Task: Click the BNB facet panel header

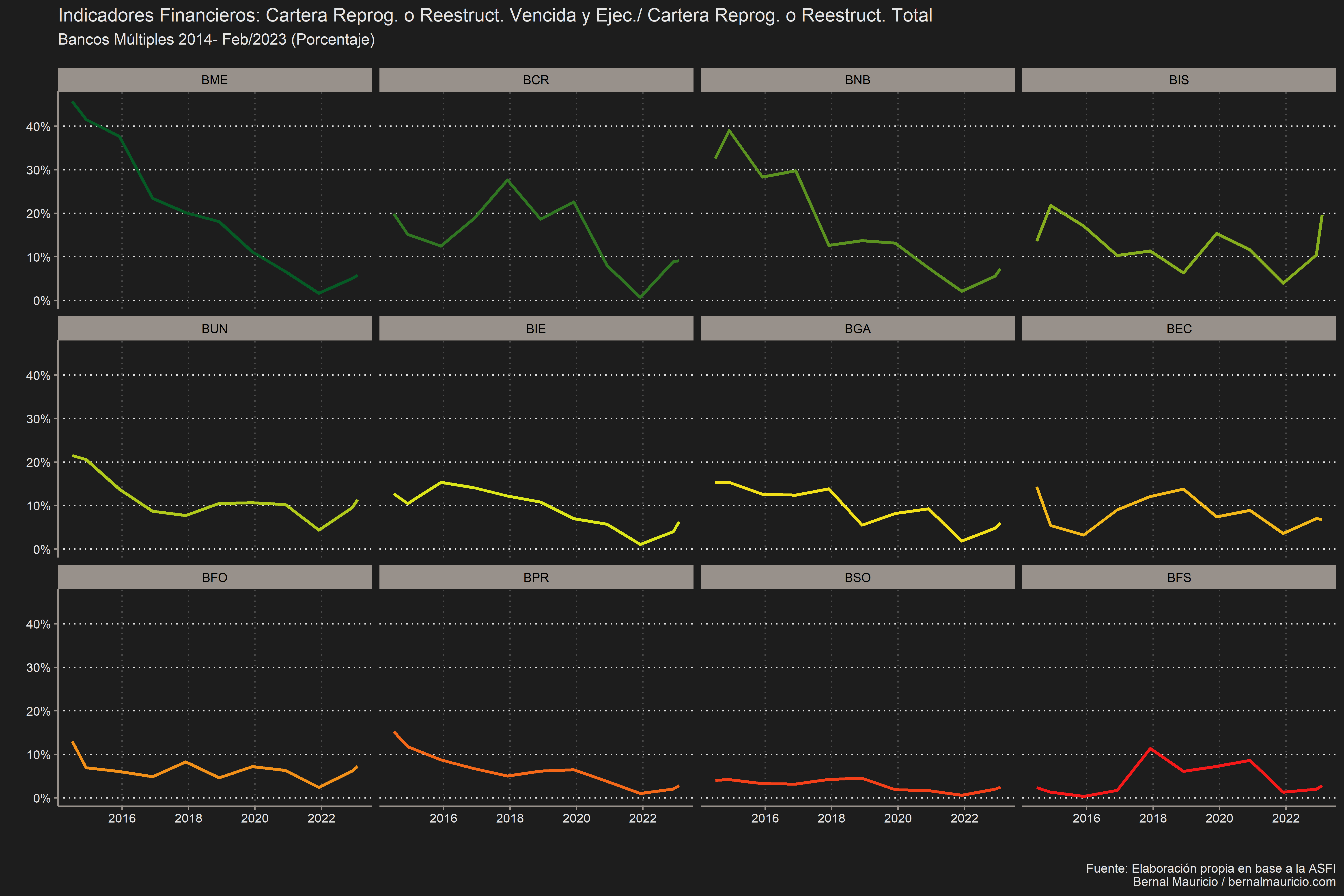Action: click(858, 80)
